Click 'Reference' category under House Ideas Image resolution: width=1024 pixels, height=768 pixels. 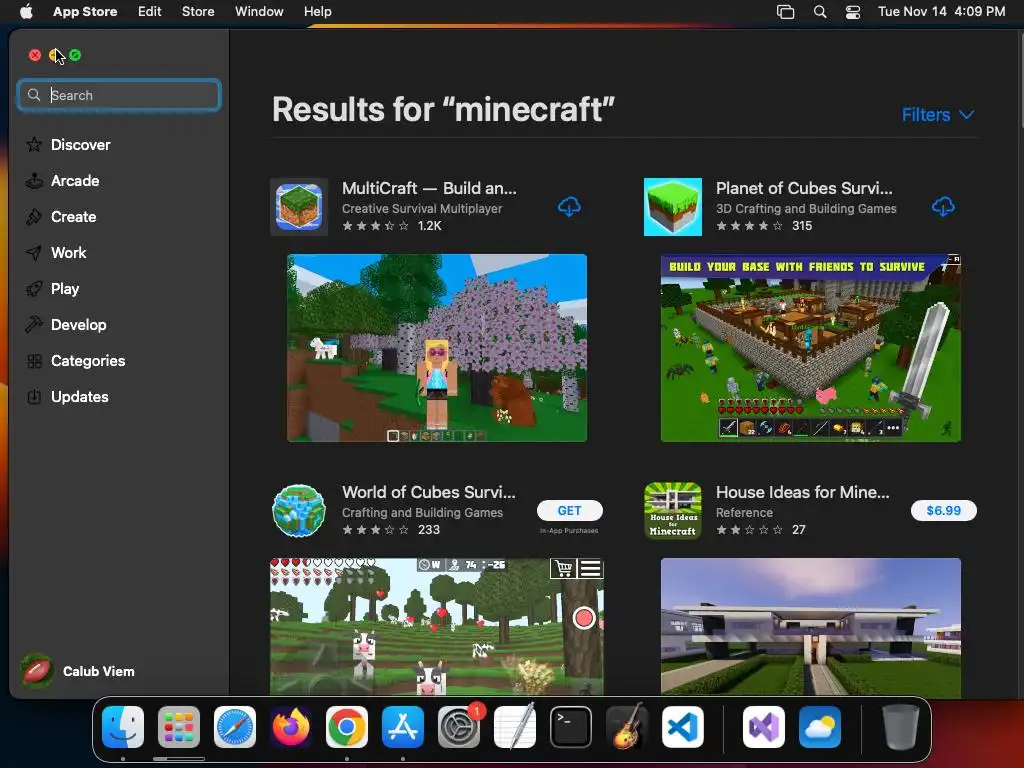pyautogui.click(x=744, y=513)
